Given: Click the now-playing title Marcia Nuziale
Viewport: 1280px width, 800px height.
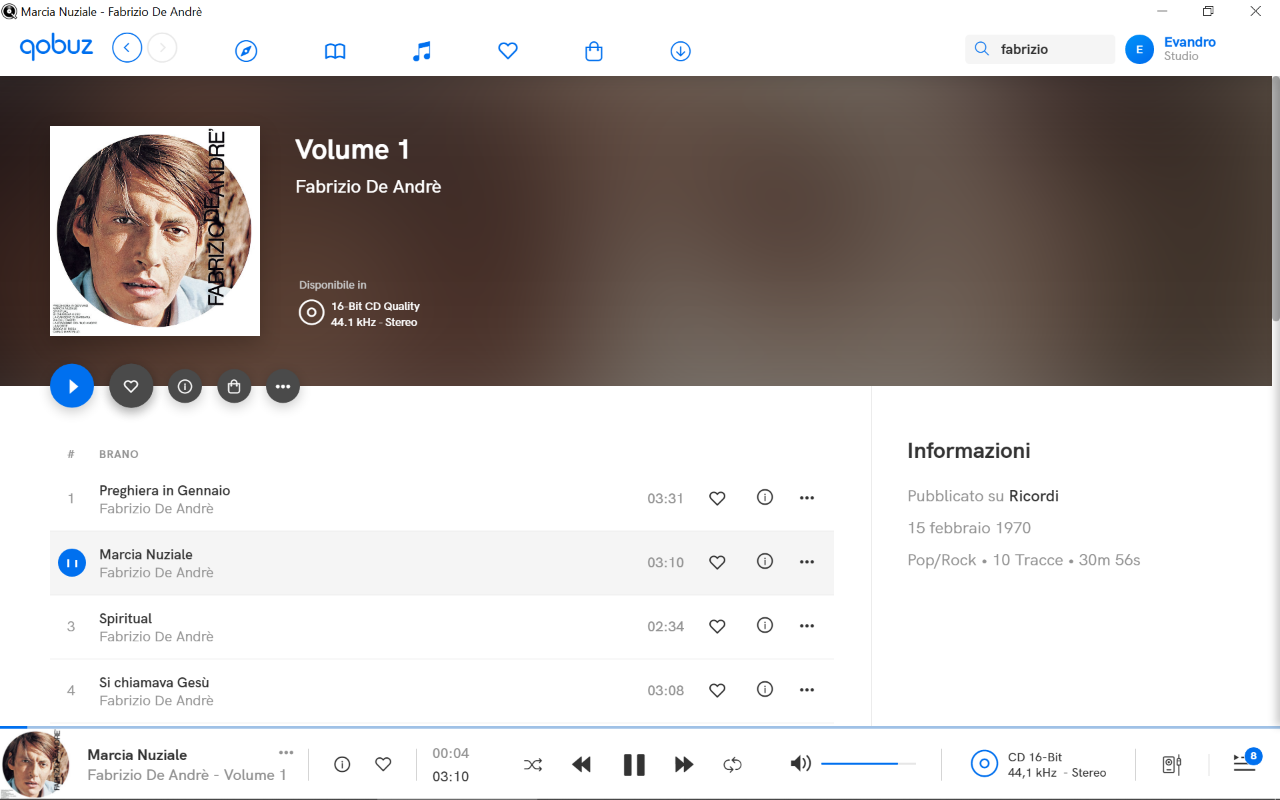Looking at the screenshot, I should (x=137, y=755).
